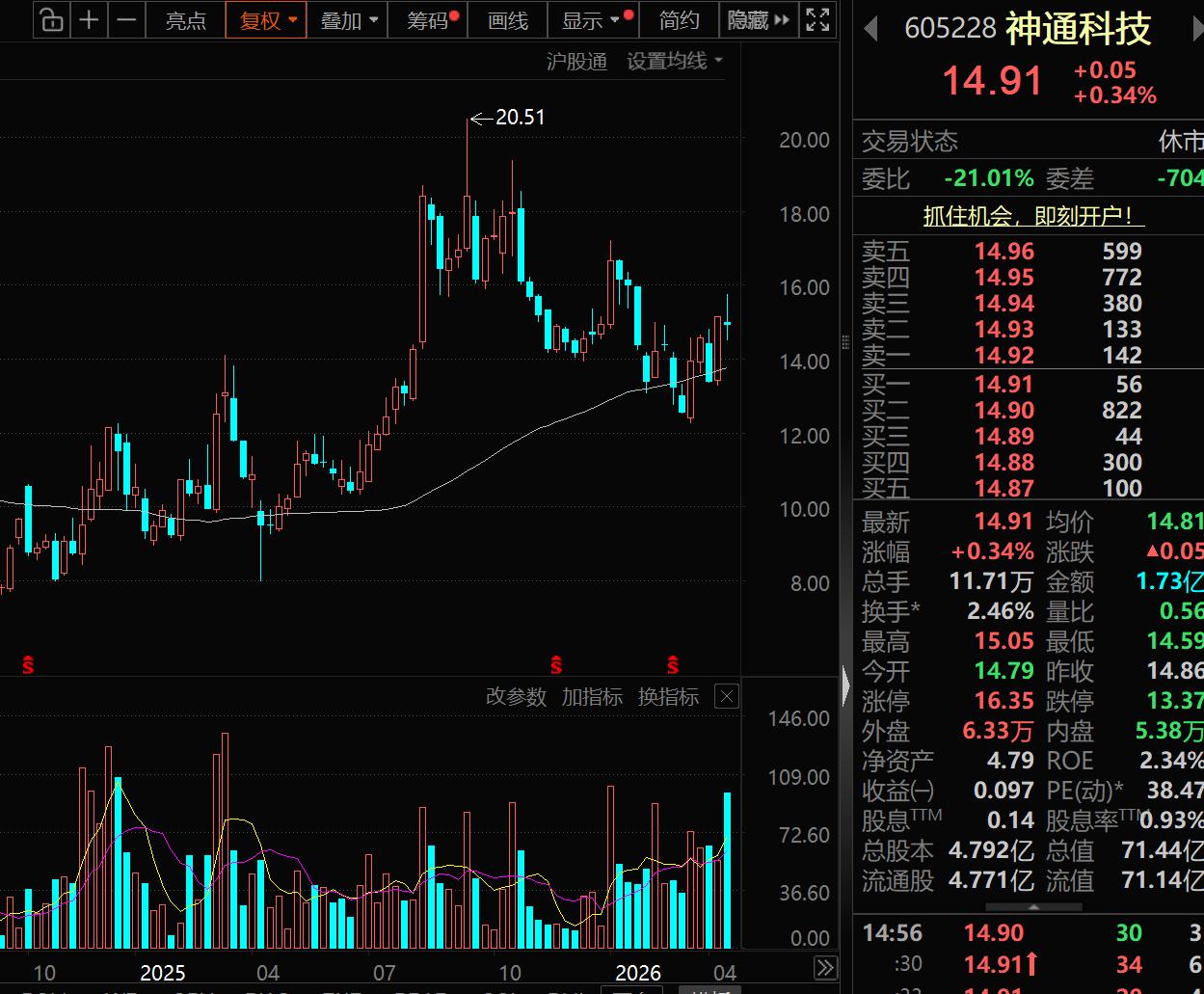Click the 总股本 value 4.792亿

tap(992, 850)
